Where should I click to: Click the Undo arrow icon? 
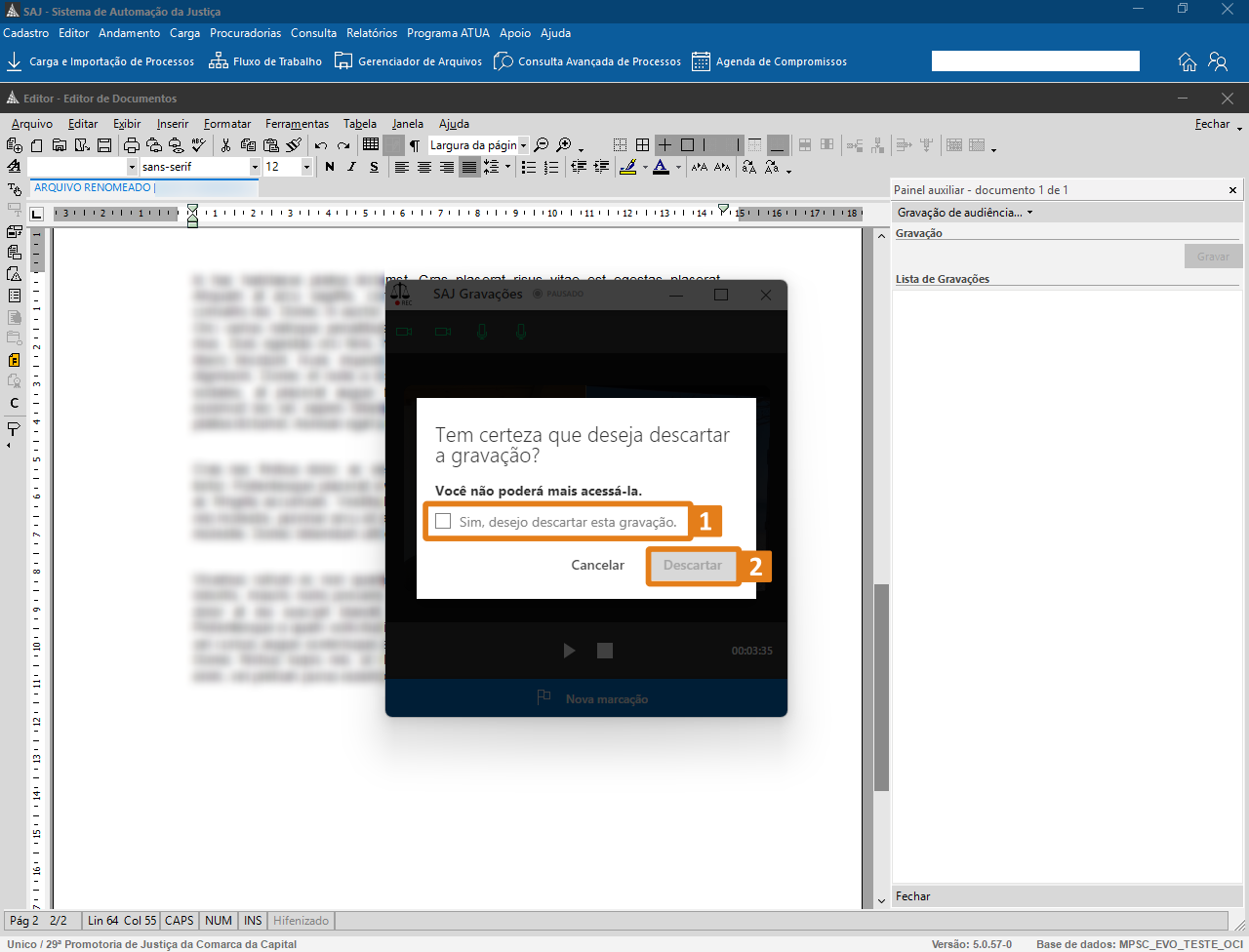(320, 145)
